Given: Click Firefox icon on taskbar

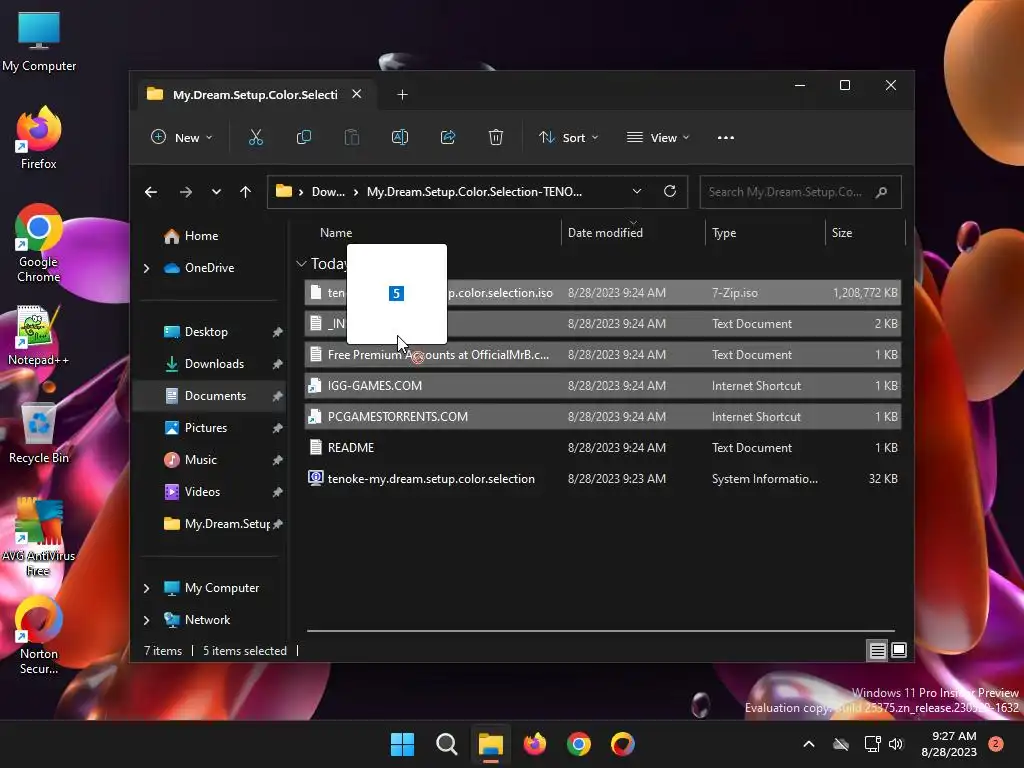Looking at the screenshot, I should 535,744.
